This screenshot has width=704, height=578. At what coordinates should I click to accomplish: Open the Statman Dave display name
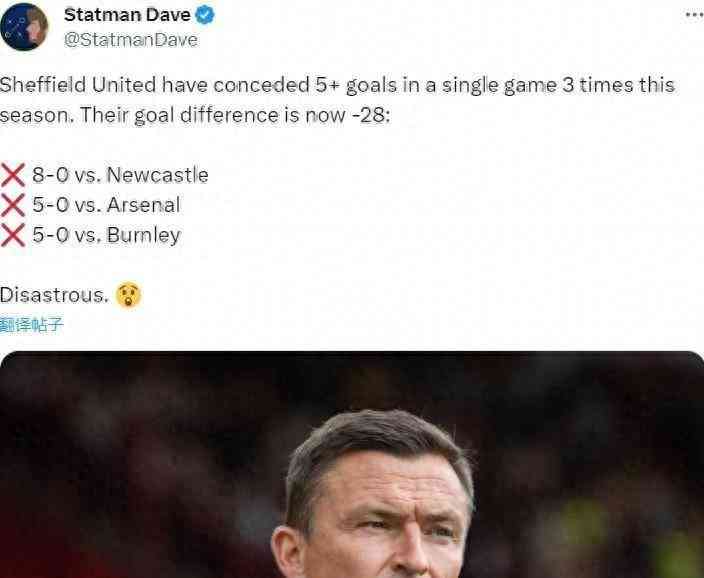[x=127, y=15]
